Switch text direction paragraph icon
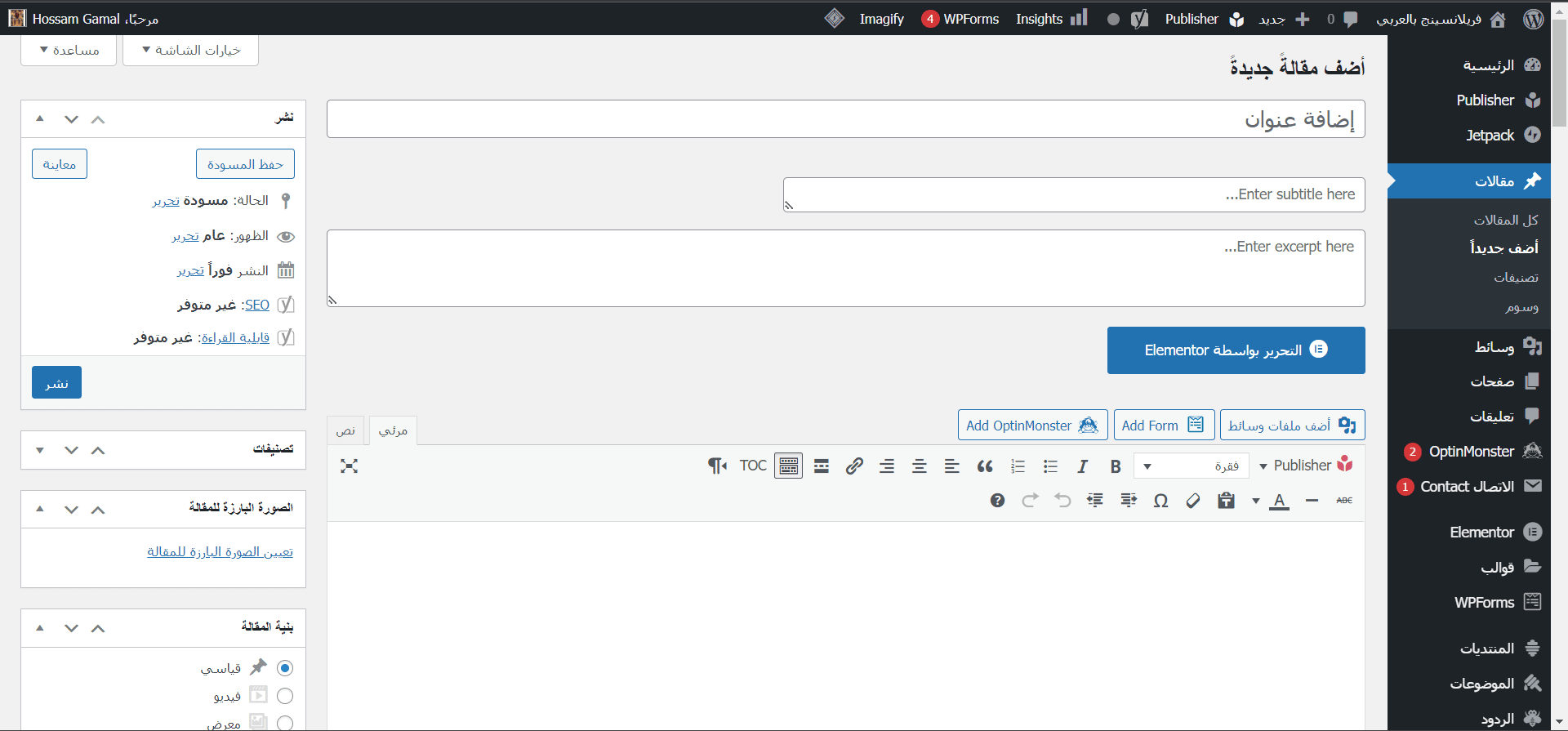Image resolution: width=1568 pixels, height=731 pixels. (x=717, y=466)
